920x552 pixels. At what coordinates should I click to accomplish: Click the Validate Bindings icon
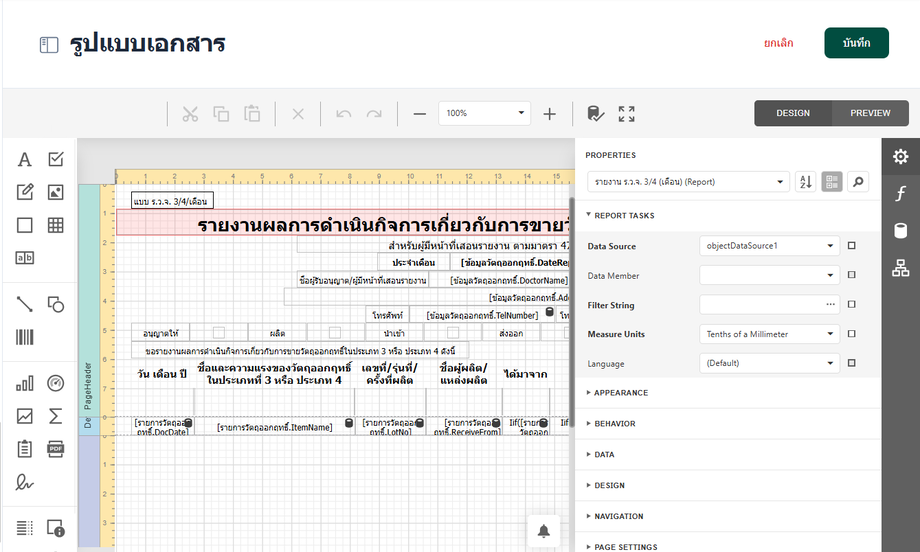click(x=596, y=114)
